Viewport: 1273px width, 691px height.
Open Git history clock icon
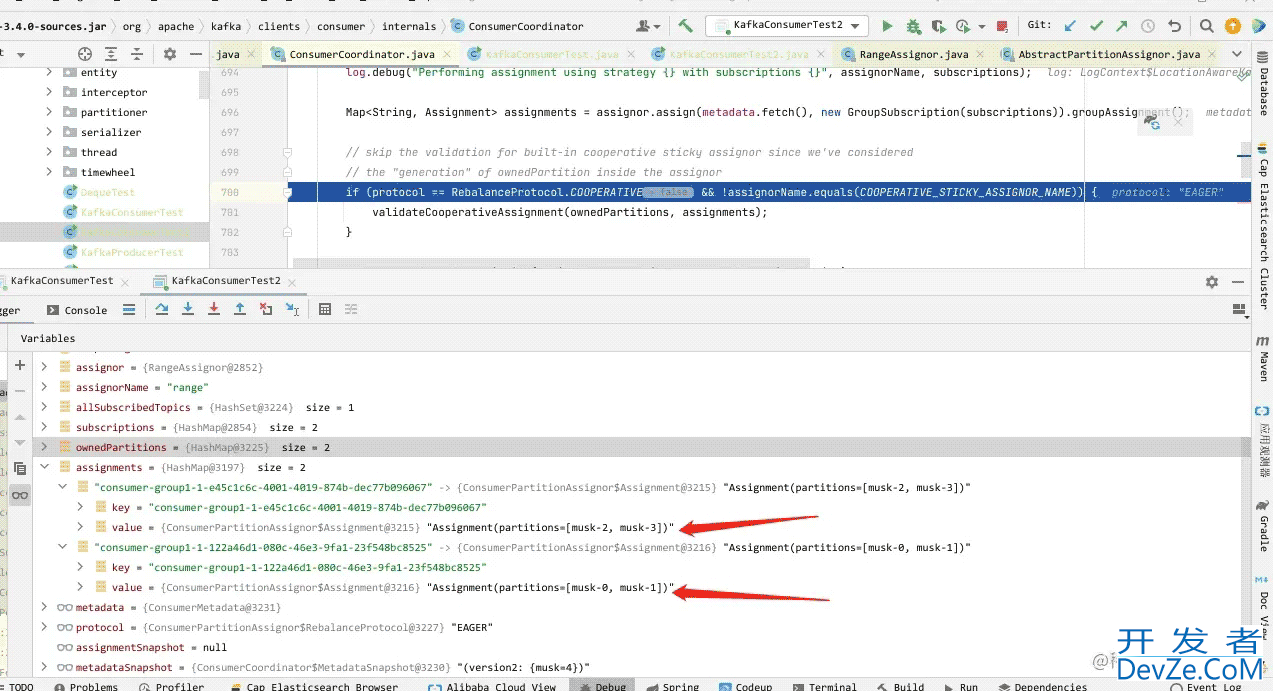(x=1148, y=26)
